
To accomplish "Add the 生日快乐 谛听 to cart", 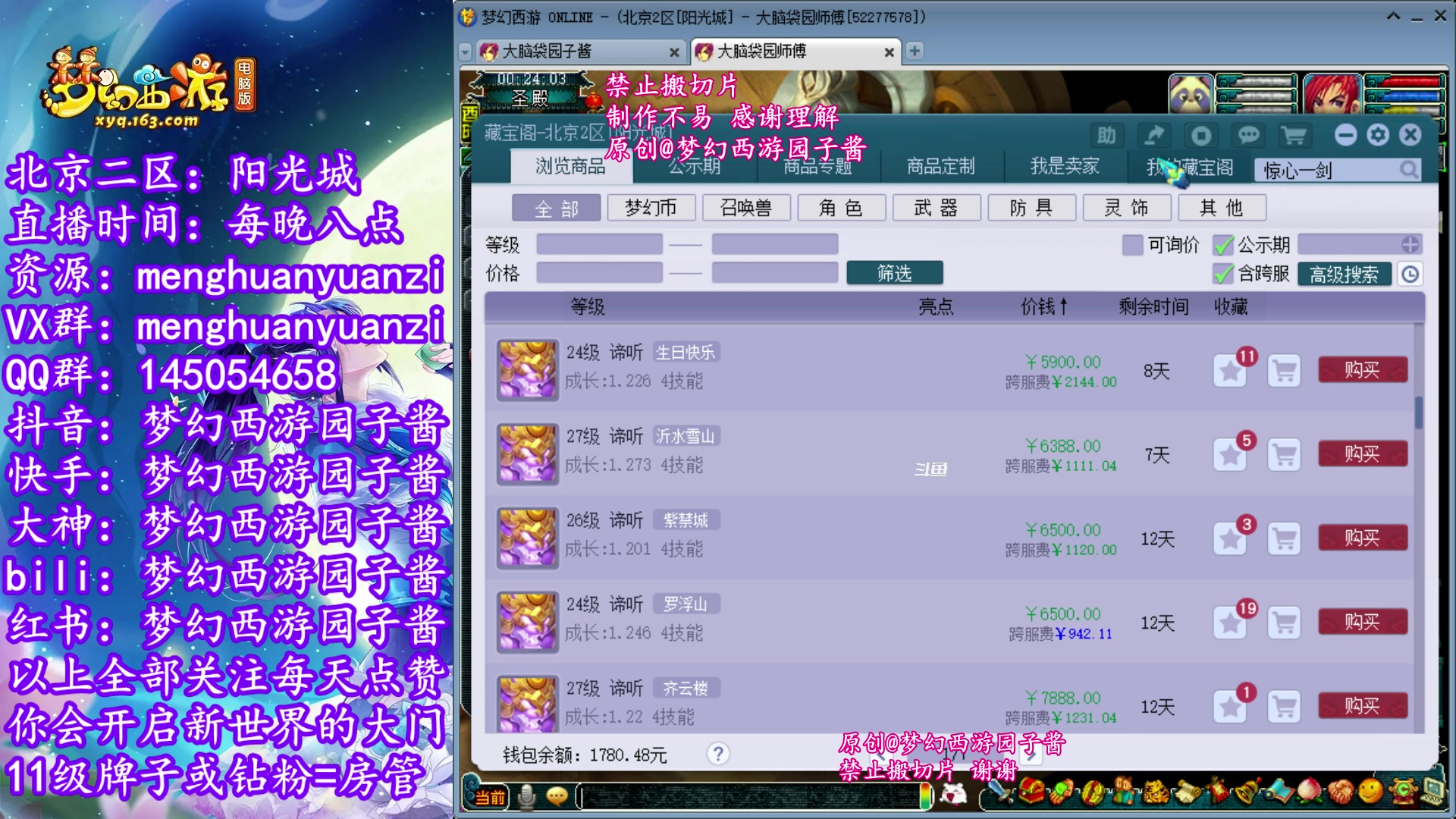I will [x=1284, y=372].
